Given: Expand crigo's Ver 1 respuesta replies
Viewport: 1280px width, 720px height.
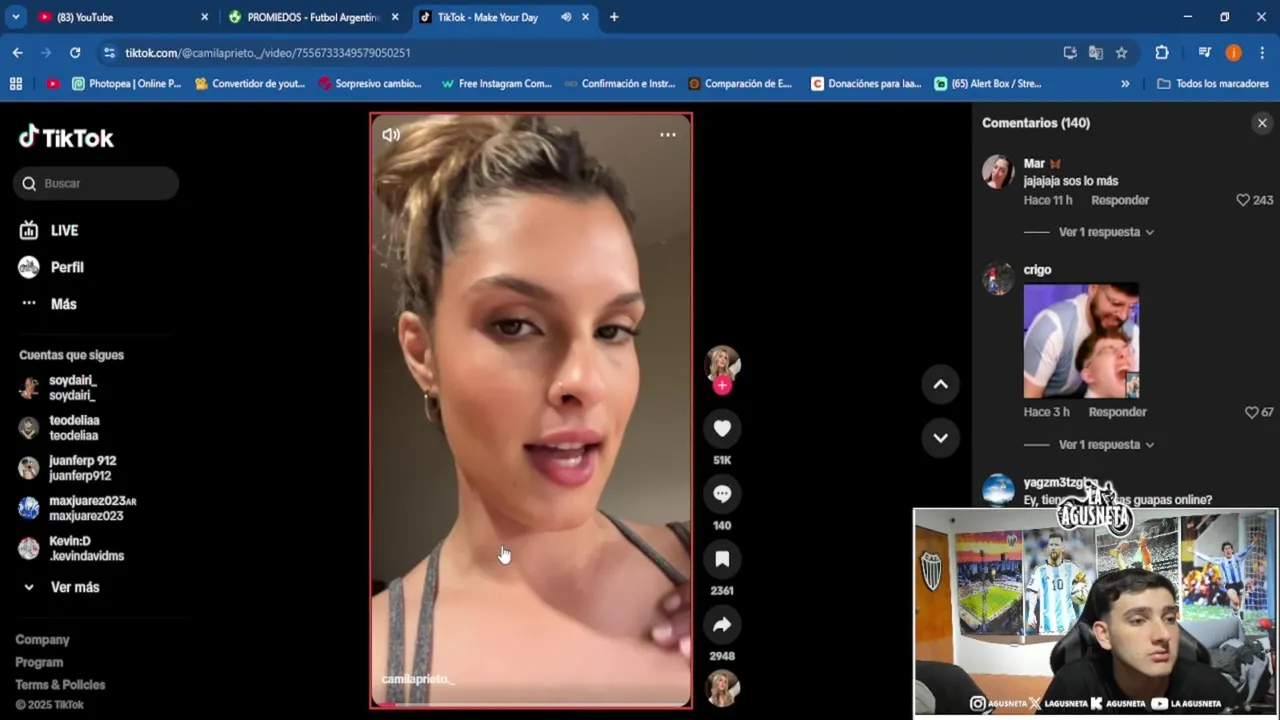Looking at the screenshot, I should click(x=1106, y=444).
